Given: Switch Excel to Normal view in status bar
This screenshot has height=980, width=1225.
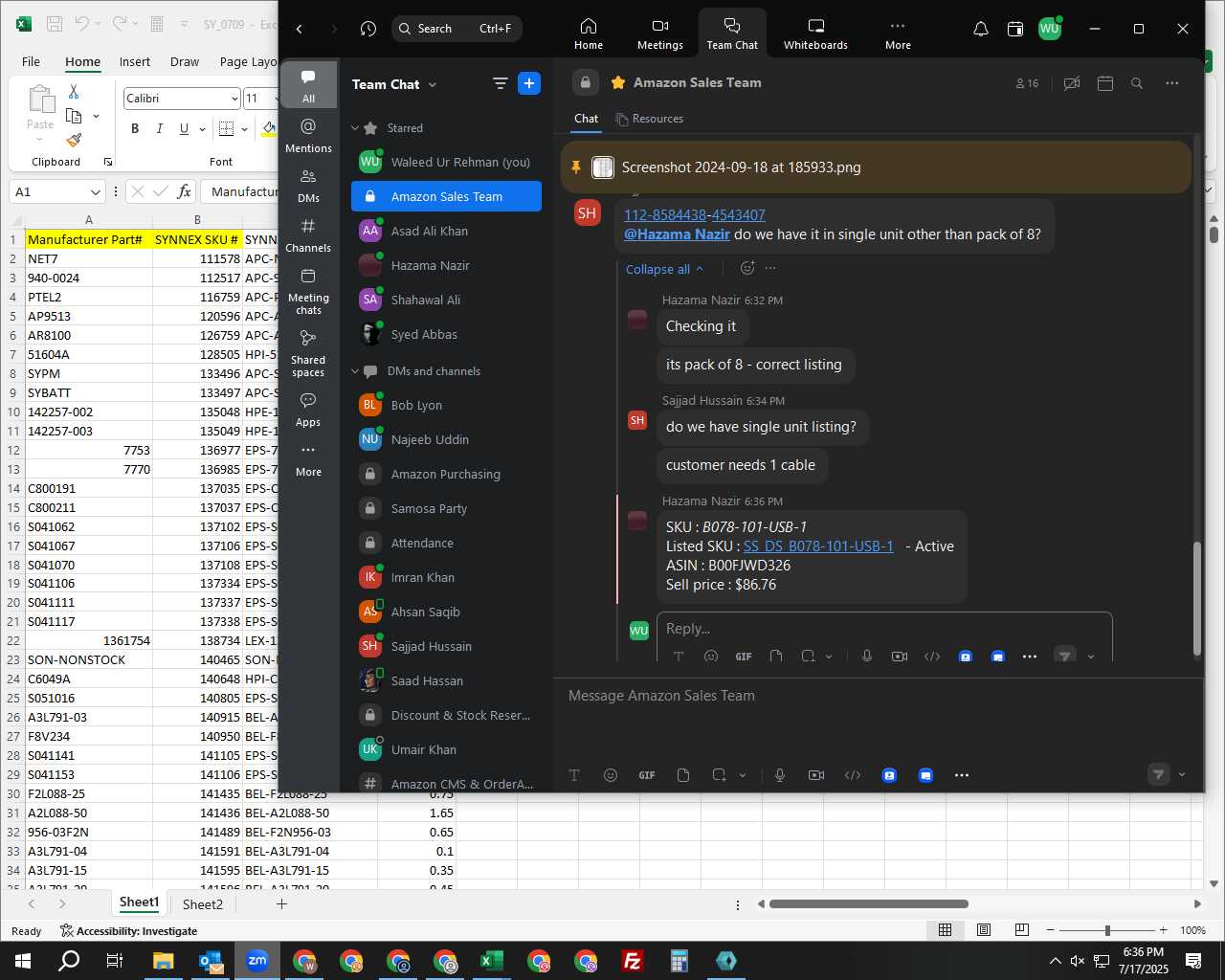Looking at the screenshot, I should coord(945,930).
